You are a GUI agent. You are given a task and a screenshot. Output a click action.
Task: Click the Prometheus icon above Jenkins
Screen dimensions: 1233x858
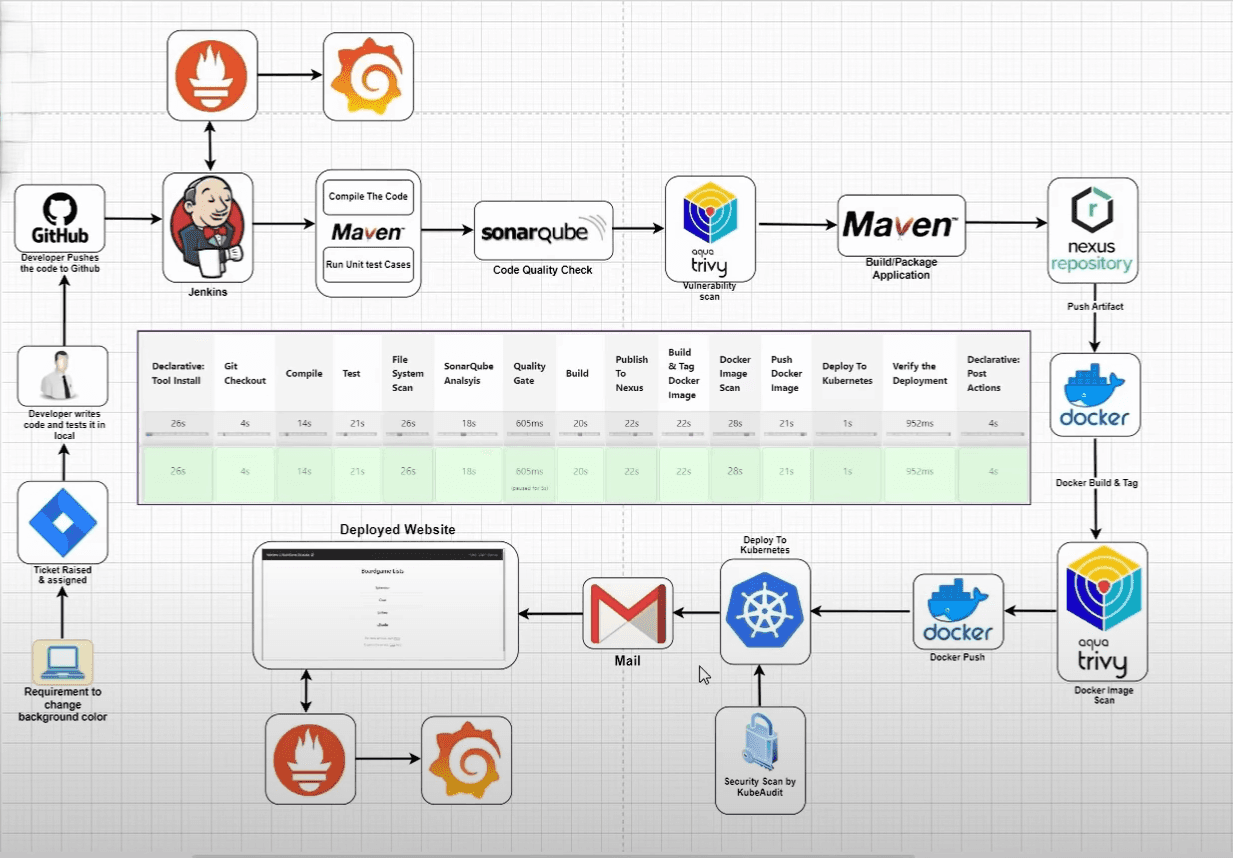[212, 76]
